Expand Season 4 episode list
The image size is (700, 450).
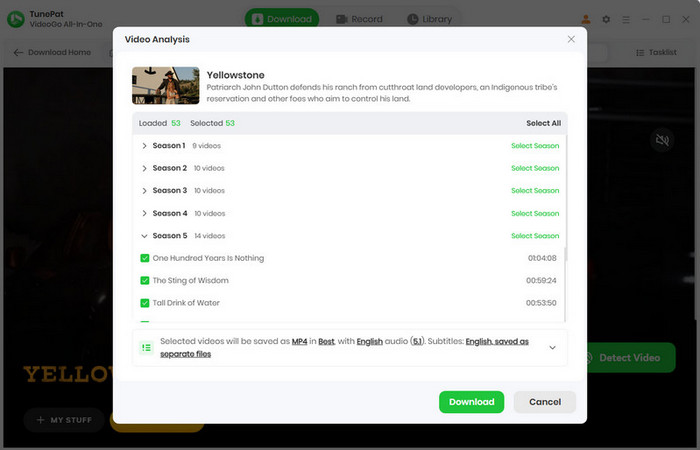point(144,213)
